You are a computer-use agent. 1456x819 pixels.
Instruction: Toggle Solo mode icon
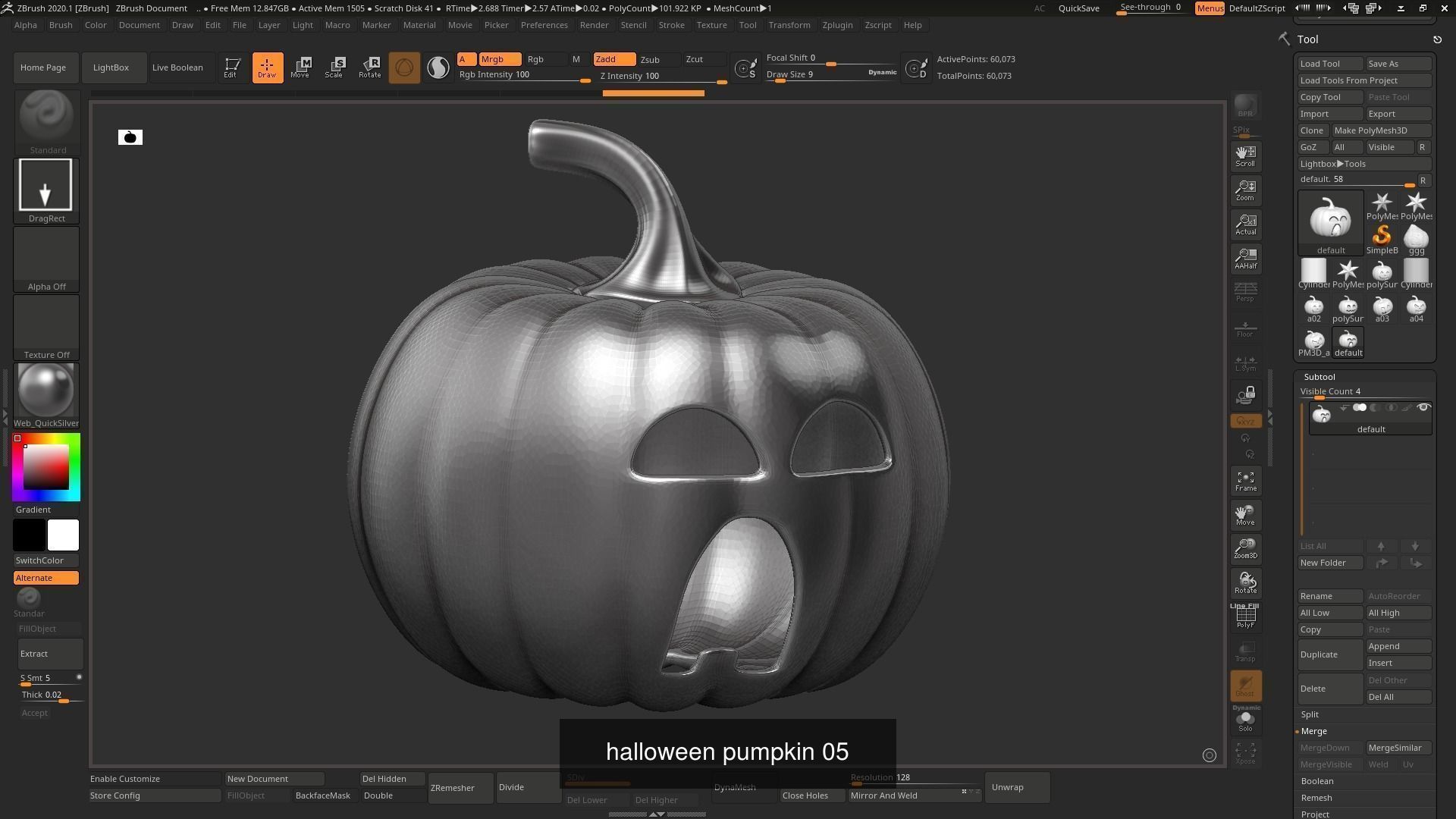tap(1245, 720)
